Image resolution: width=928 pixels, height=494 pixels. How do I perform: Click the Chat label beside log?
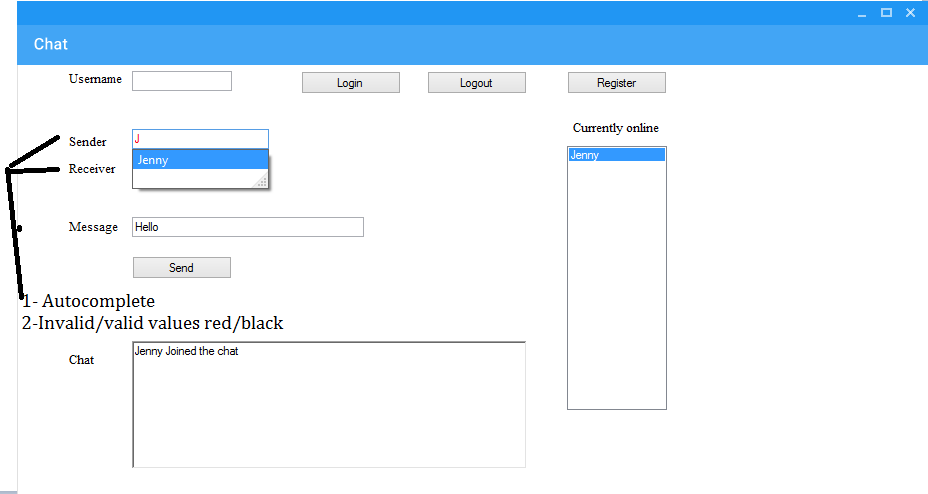click(81, 360)
